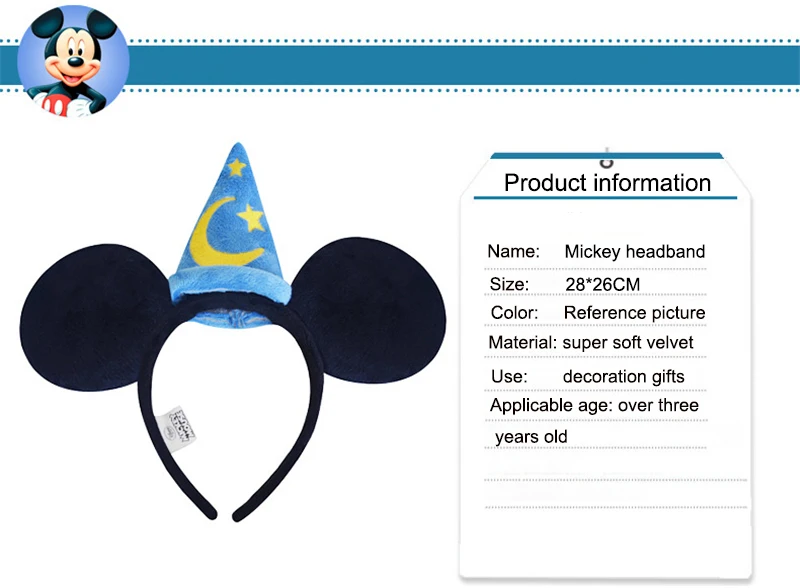Select the yellow crescent moon on hat
Viewport: 800px width, 588px height.
222,233
